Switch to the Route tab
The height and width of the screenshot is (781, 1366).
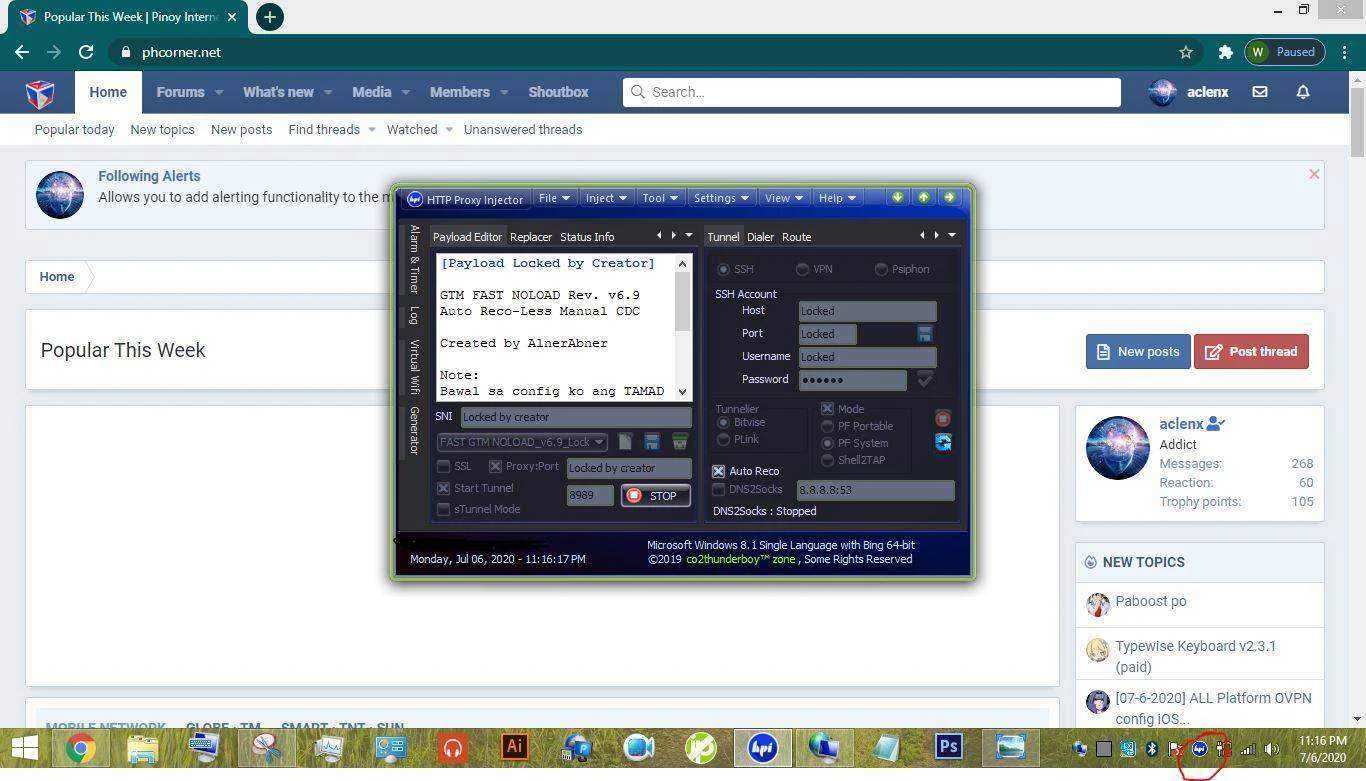796,237
